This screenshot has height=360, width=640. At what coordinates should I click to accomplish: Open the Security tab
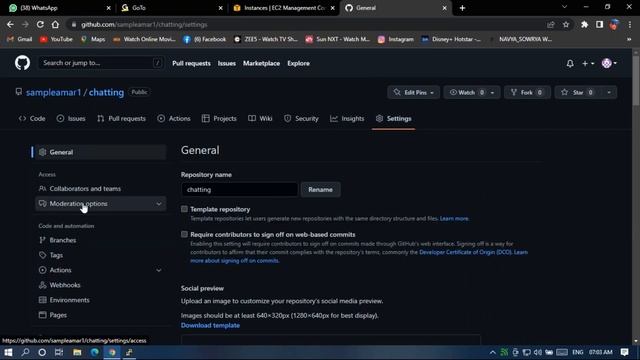pos(301,118)
